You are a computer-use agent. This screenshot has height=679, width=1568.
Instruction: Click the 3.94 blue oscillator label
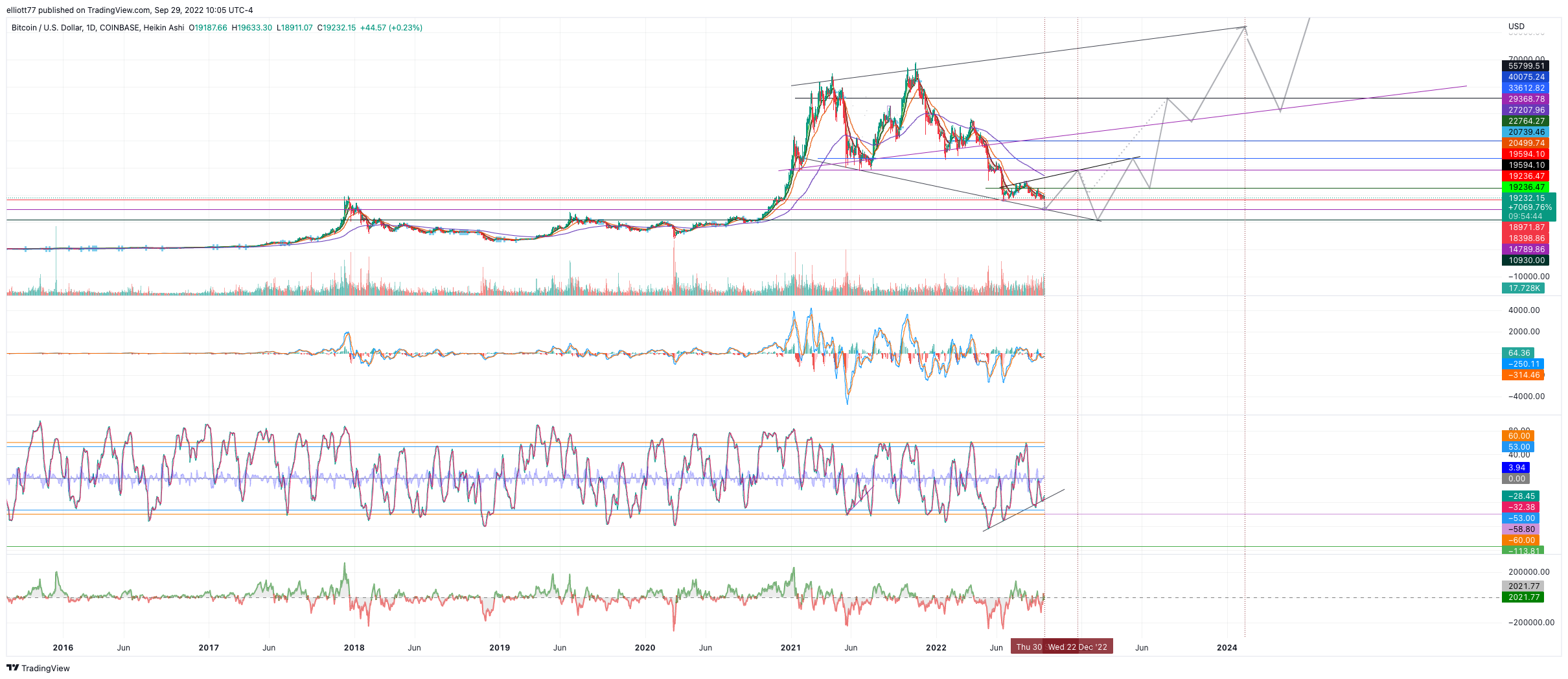[1516, 468]
